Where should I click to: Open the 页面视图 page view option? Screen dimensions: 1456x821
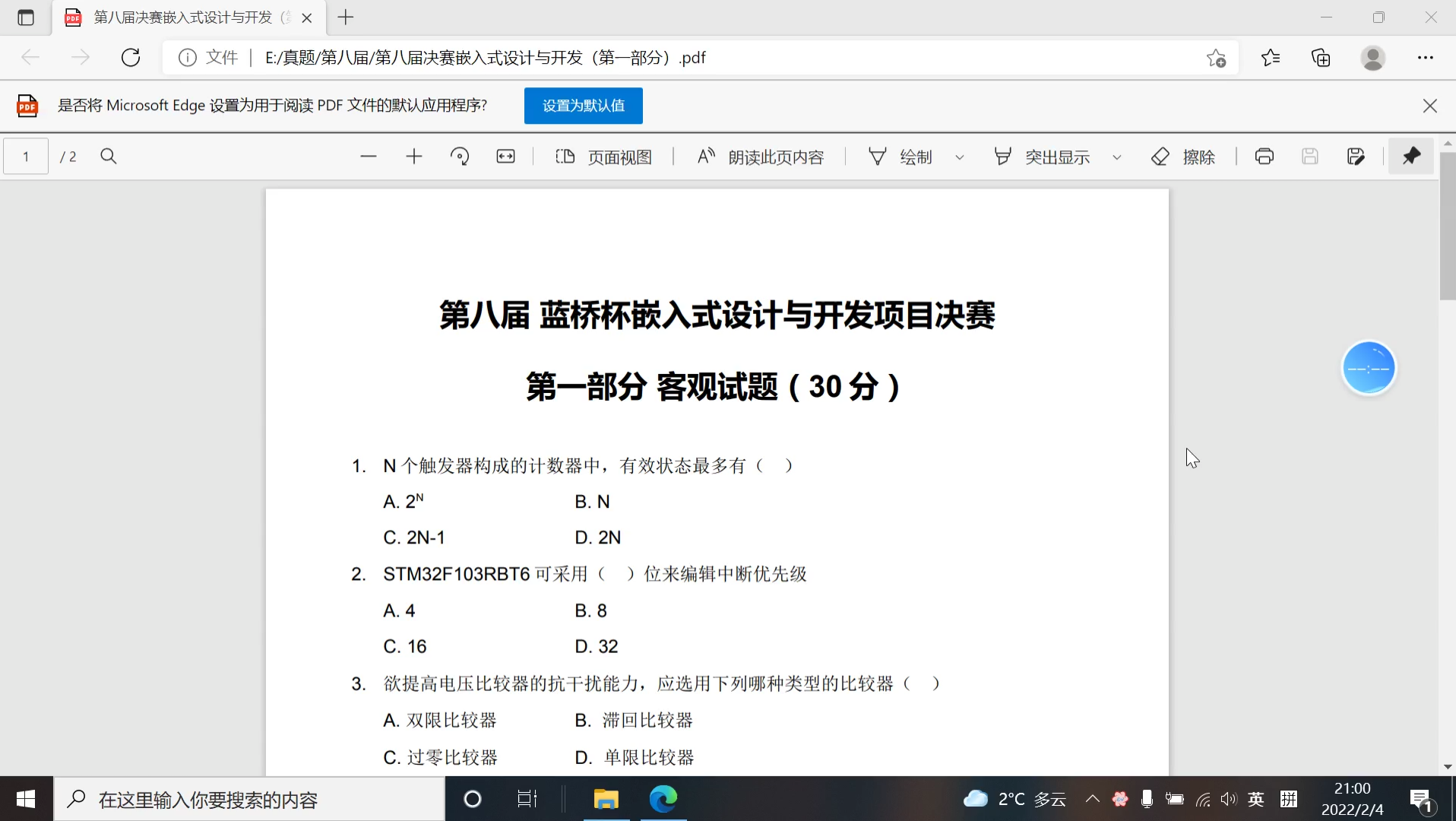point(604,157)
